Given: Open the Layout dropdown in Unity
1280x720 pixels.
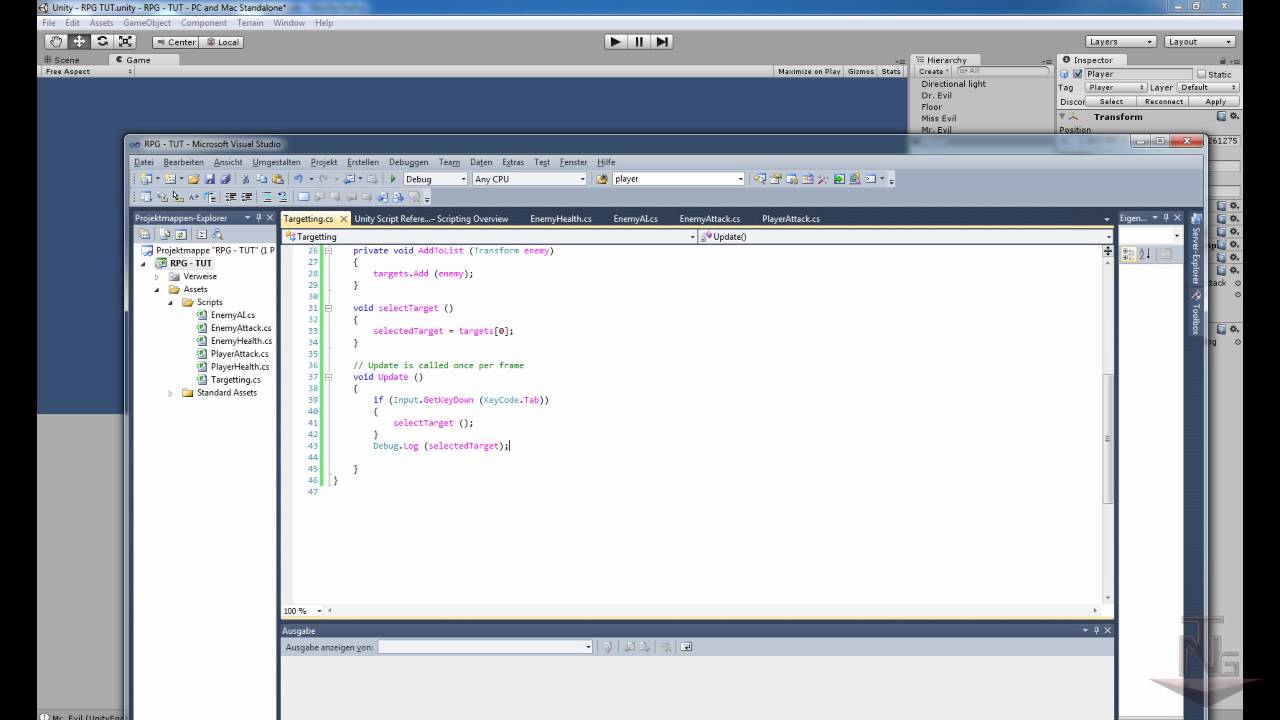Looking at the screenshot, I should 1199,42.
